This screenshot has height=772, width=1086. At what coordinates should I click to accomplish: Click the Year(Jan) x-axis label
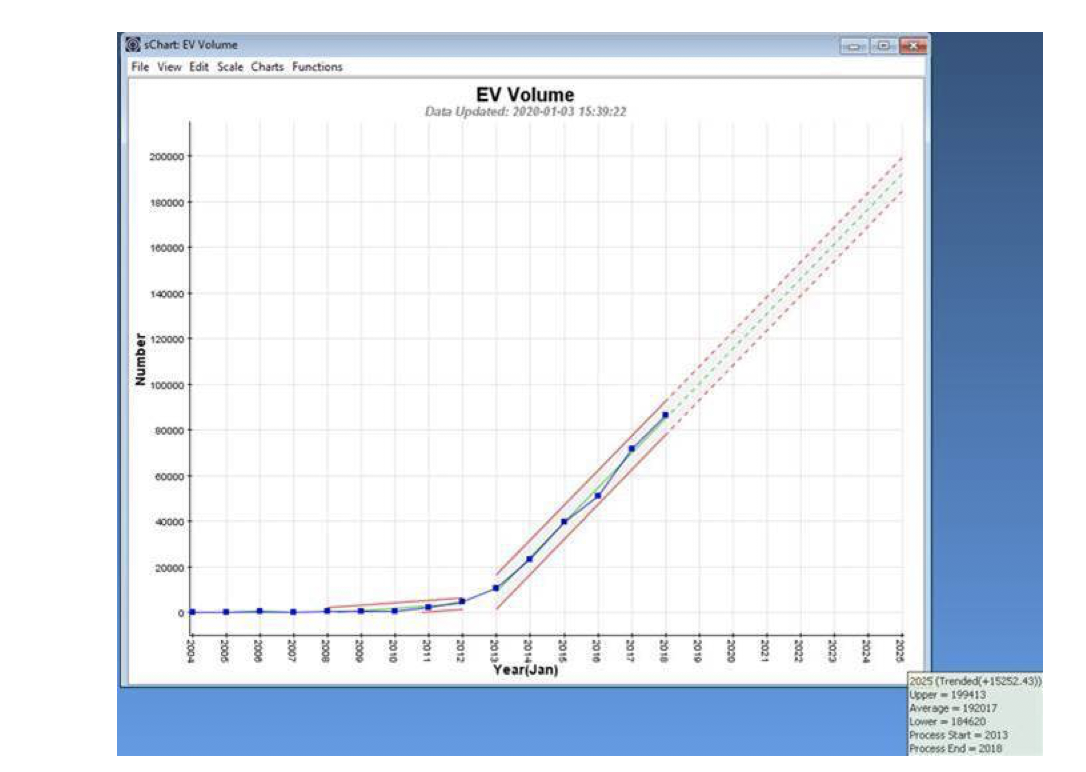tap(526, 670)
